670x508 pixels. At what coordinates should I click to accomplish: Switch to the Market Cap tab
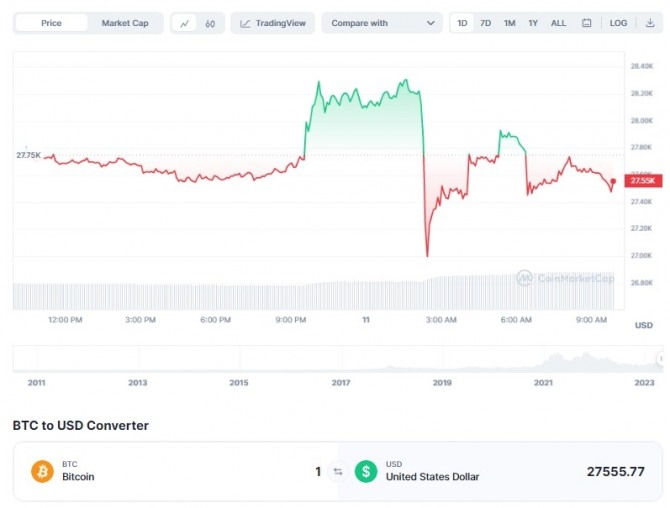pyautogui.click(x=125, y=23)
